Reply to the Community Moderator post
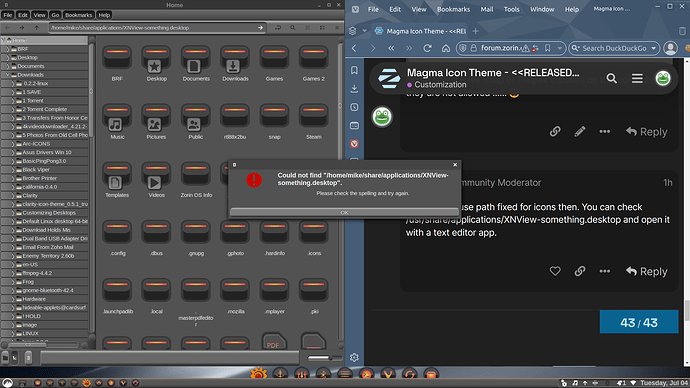This screenshot has width=690, height=388. 646,271
